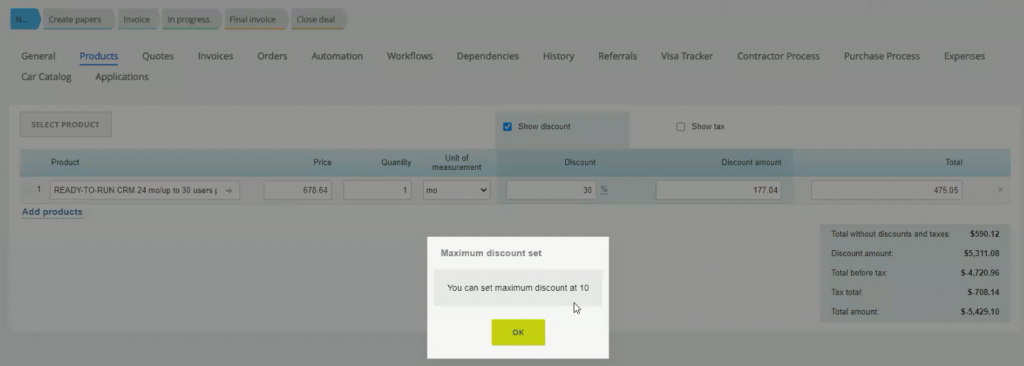Open the Workflows tab

click(410, 56)
